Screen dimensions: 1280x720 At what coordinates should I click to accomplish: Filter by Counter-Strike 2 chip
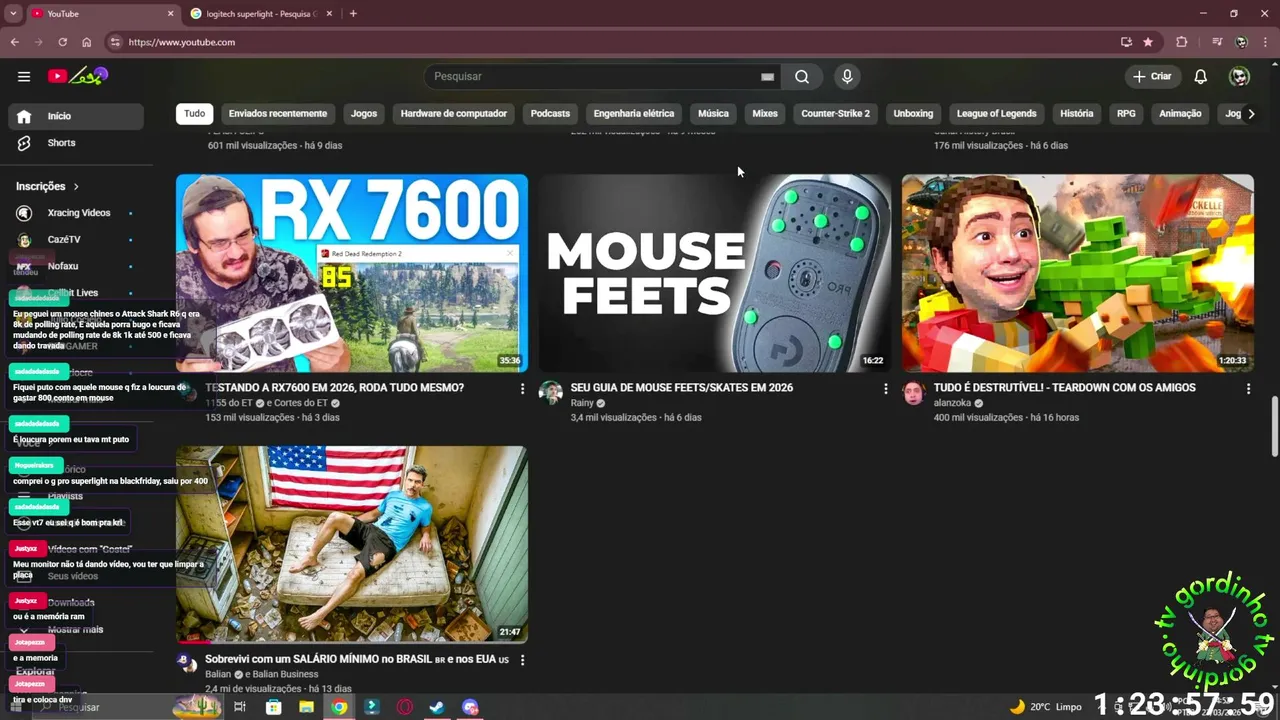point(836,114)
